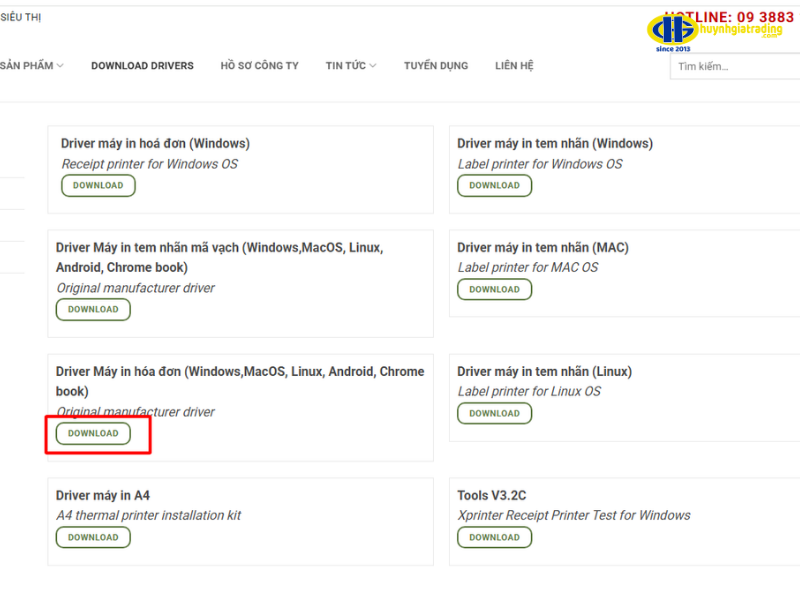Screen dimensions: 800x600
Task: Open the DOWNLOAD DRIVERS menu item
Action: pos(142,66)
